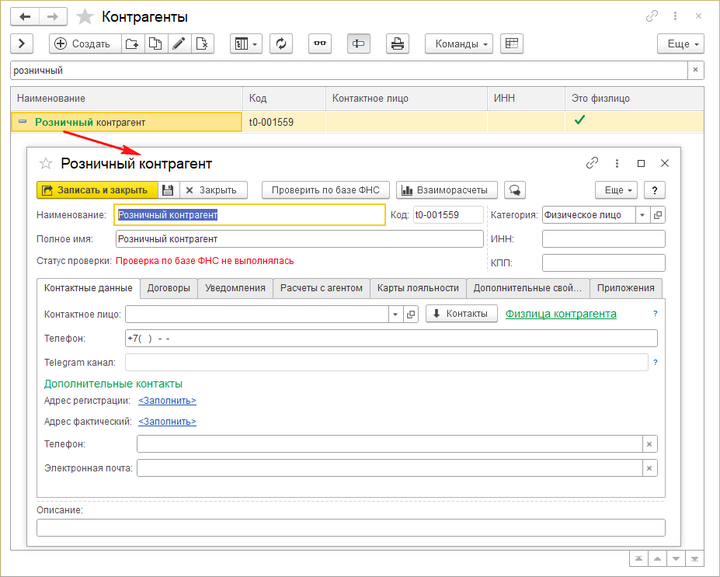720x577 pixels.
Task: Click into the ИНН input field
Action: click(x=603, y=239)
